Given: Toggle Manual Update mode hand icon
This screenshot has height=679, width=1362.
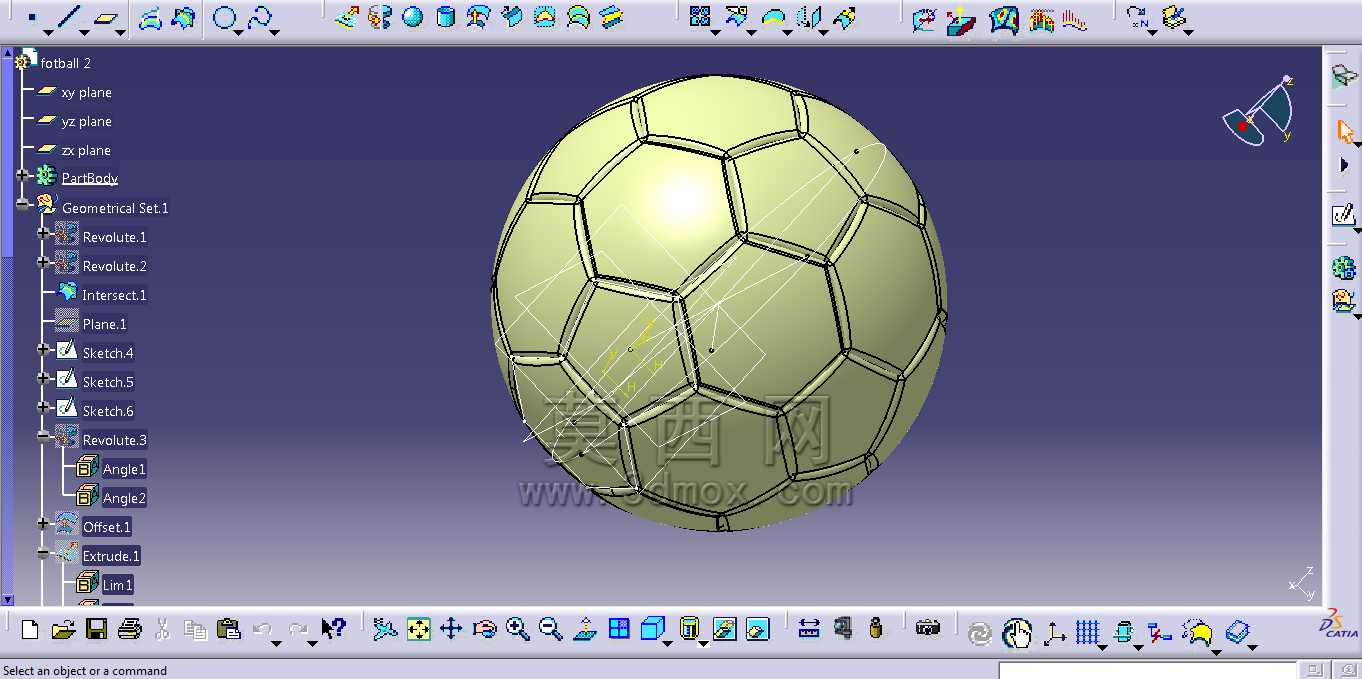Looking at the screenshot, I should (x=1017, y=632).
